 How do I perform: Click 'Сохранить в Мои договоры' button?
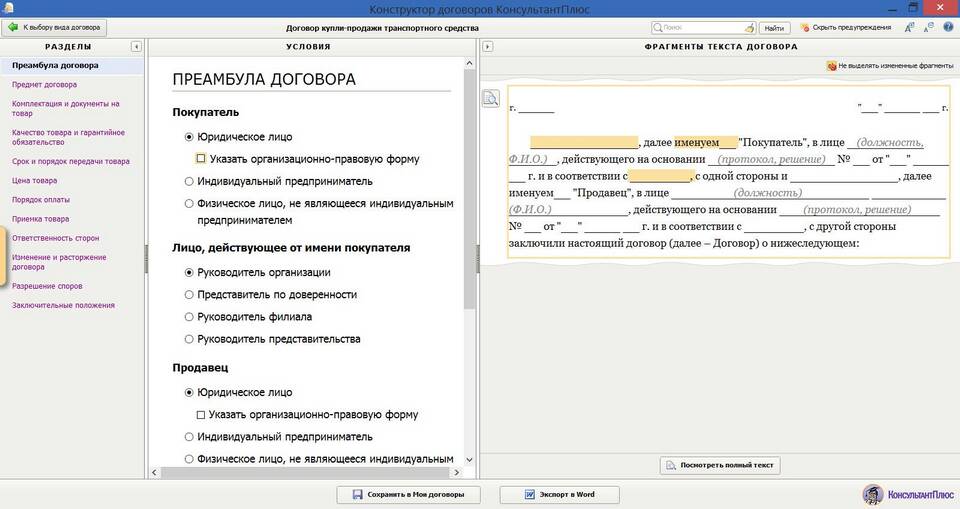coord(408,495)
